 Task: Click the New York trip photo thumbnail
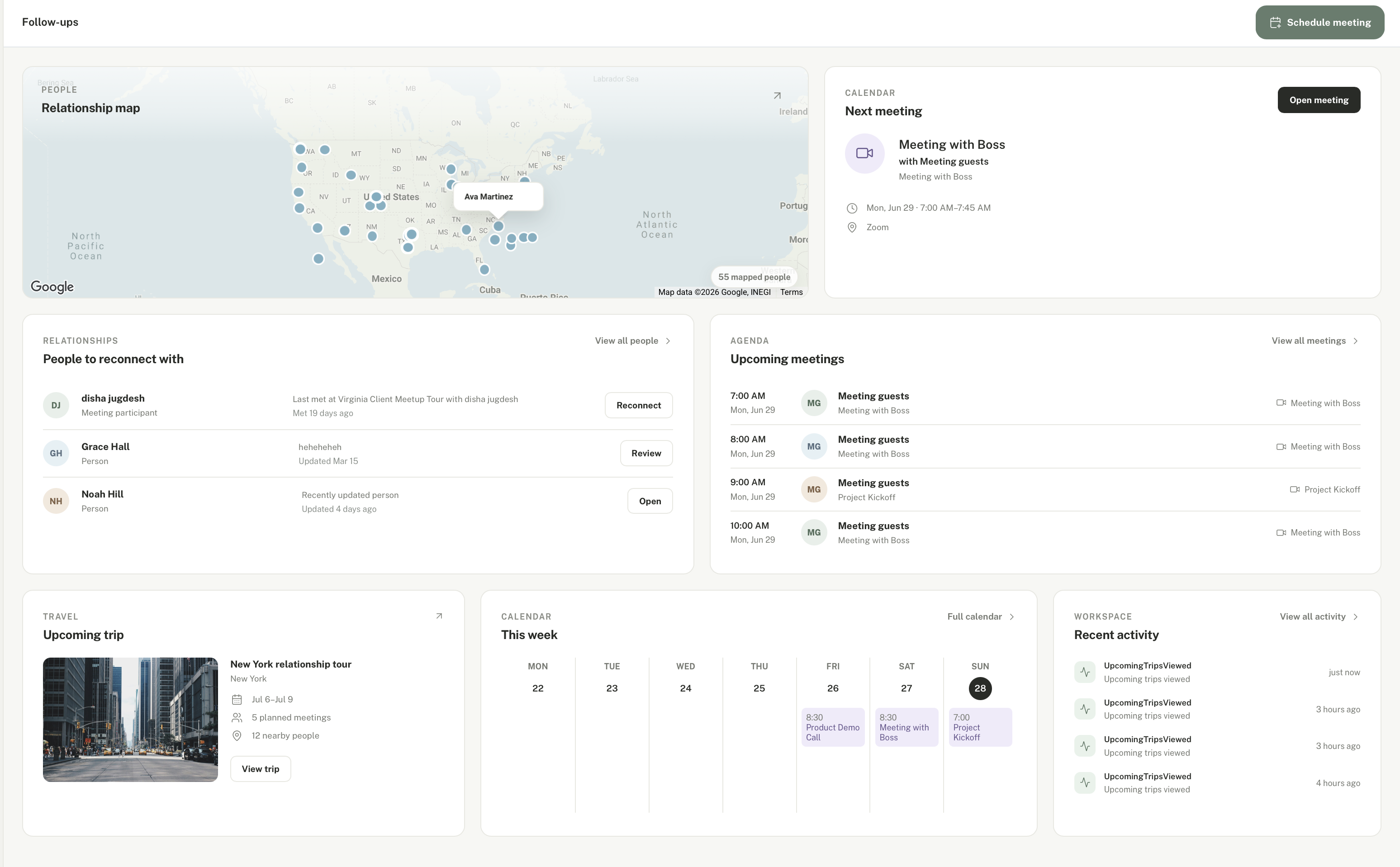point(130,720)
